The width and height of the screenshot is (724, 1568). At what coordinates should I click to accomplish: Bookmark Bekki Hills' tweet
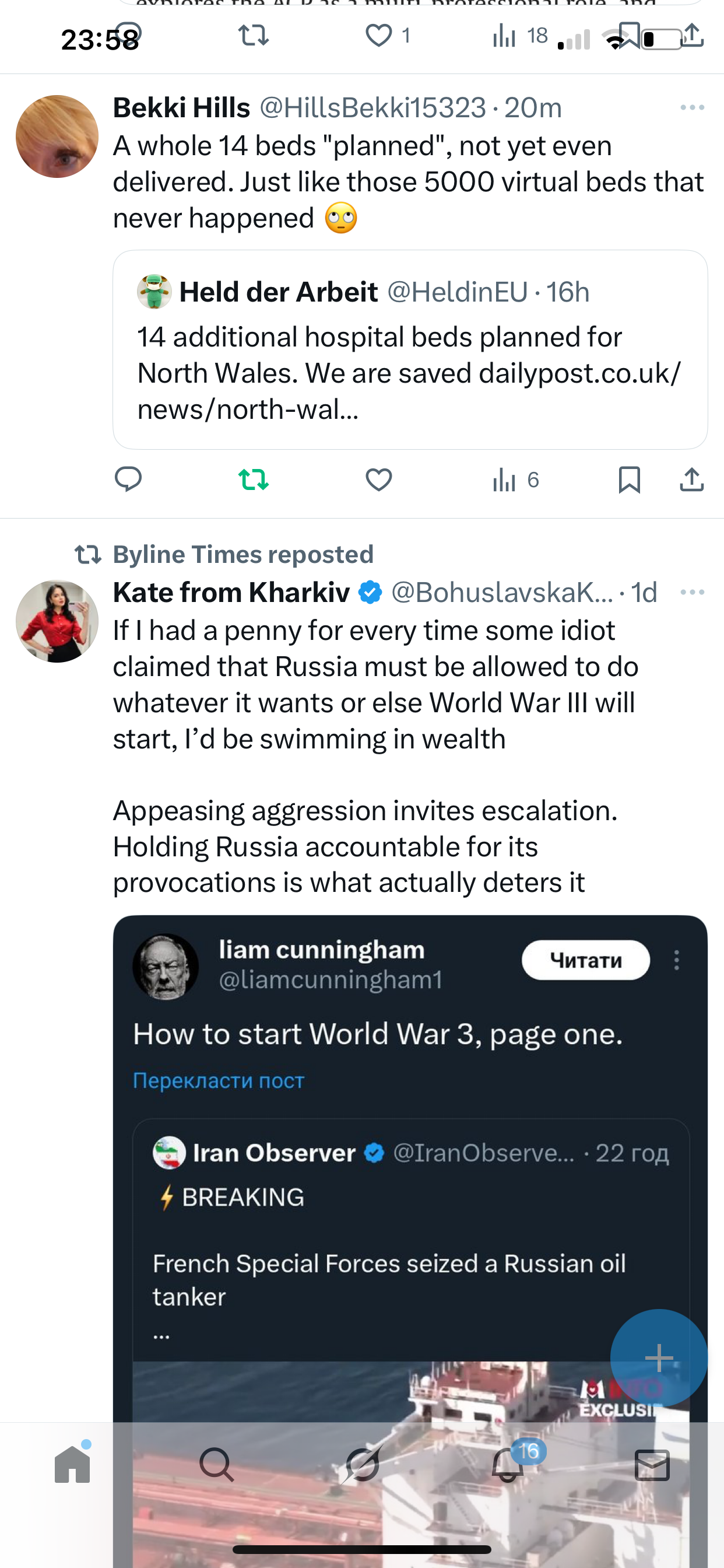pyautogui.click(x=629, y=480)
